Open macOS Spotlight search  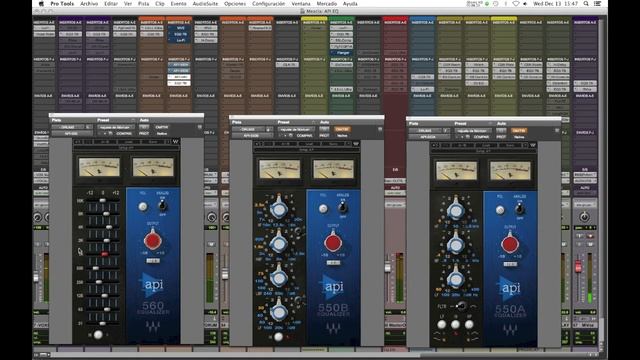click(x=586, y=4)
